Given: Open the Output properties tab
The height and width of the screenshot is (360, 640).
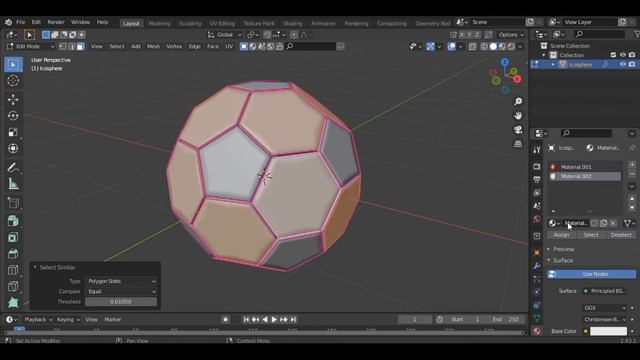Looking at the screenshot, I should coord(537,180).
